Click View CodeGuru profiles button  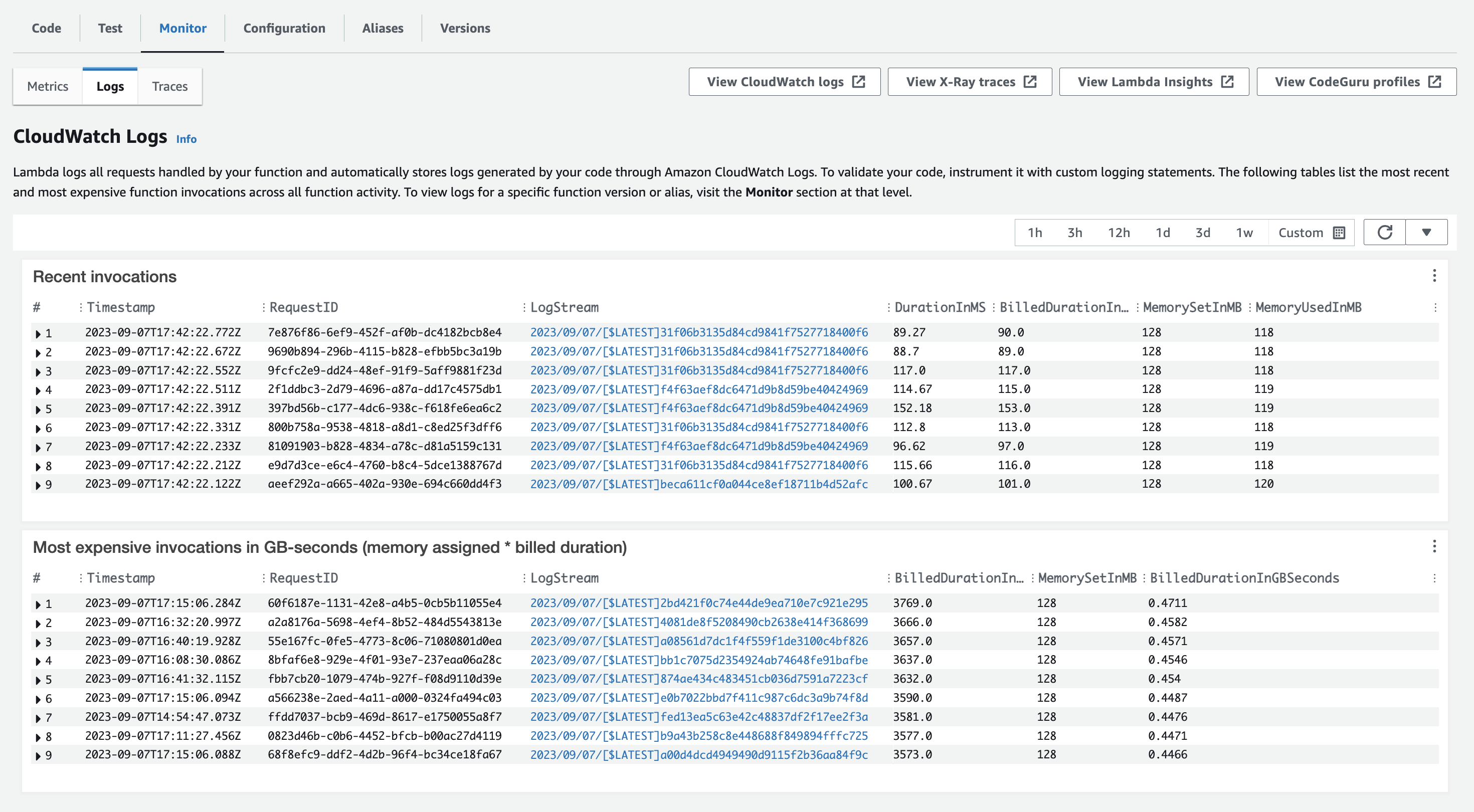[x=1356, y=82]
